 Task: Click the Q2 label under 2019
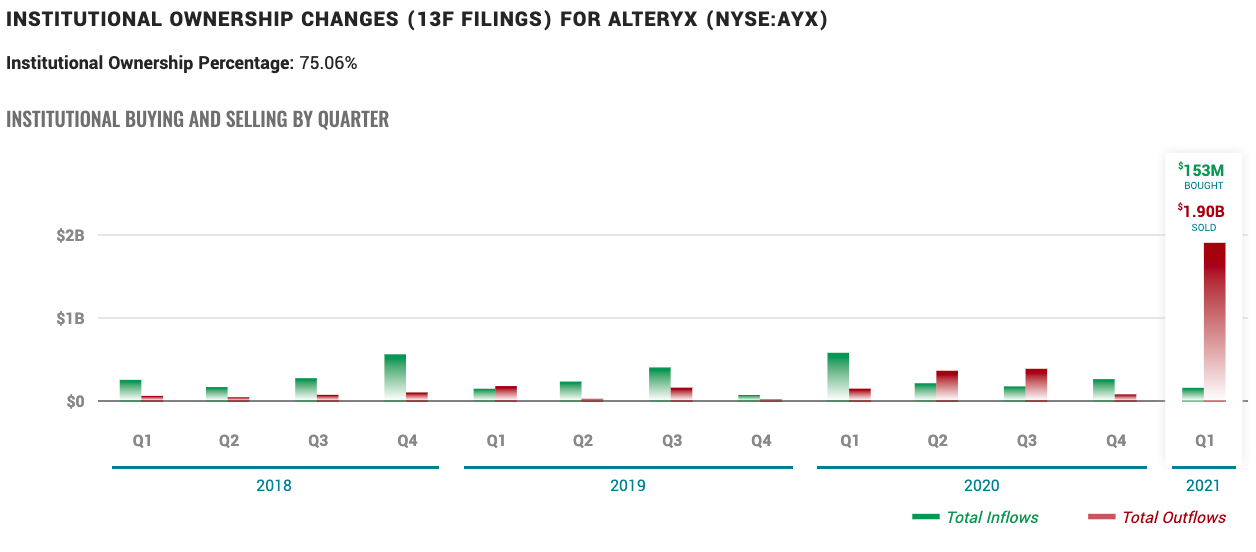[x=583, y=441]
